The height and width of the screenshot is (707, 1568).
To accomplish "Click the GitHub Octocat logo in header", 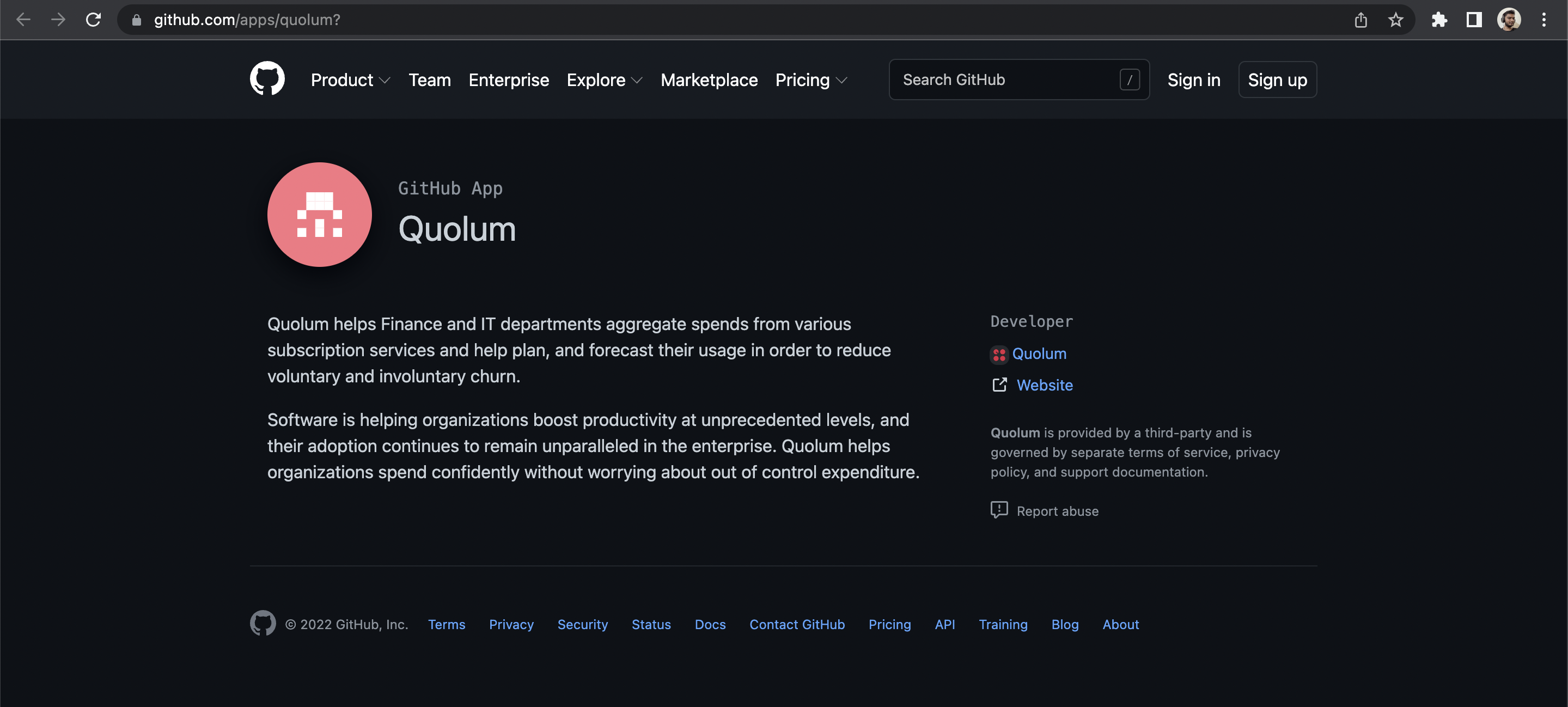I will (x=267, y=78).
